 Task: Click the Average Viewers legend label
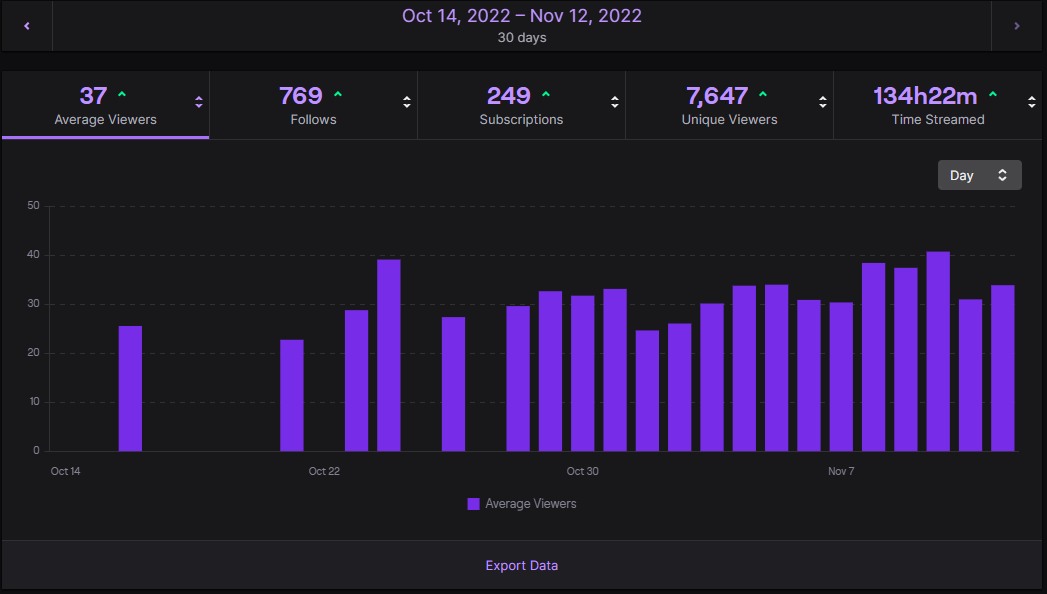531,504
